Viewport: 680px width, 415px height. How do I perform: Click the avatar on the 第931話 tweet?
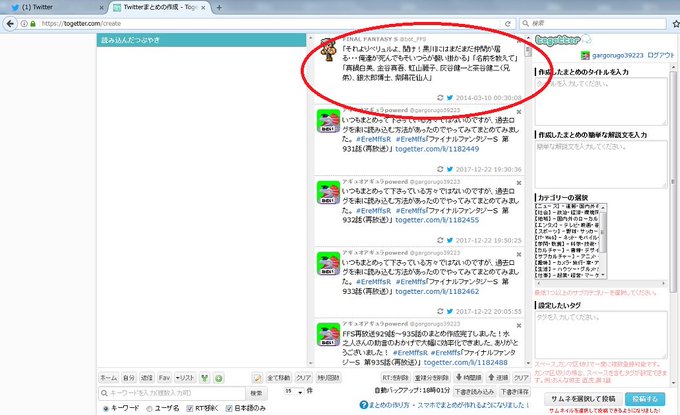click(328, 121)
